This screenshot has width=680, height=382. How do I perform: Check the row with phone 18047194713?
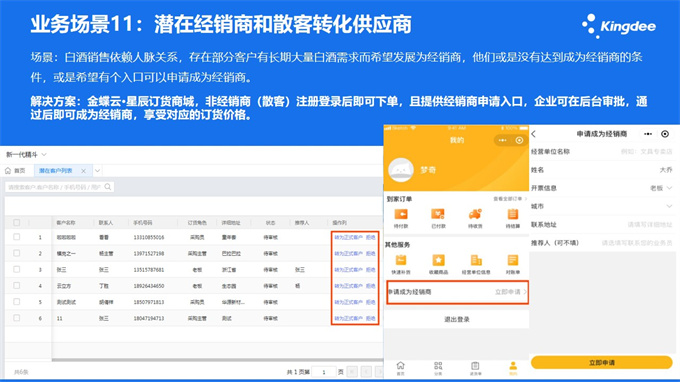(16, 318)
